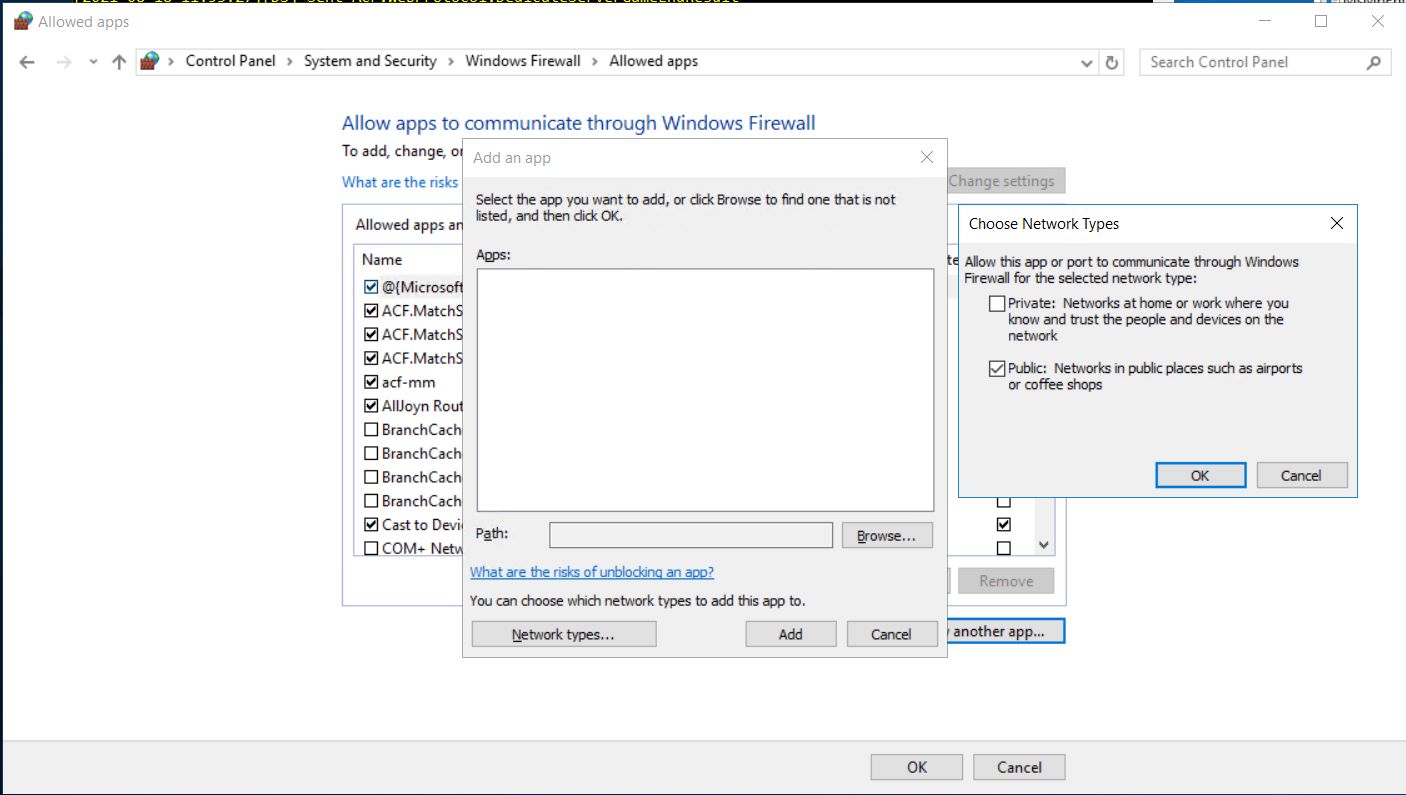Select the COM+ Network list entry
Viewport: 1406px width, 795px height.
[422, 548]
